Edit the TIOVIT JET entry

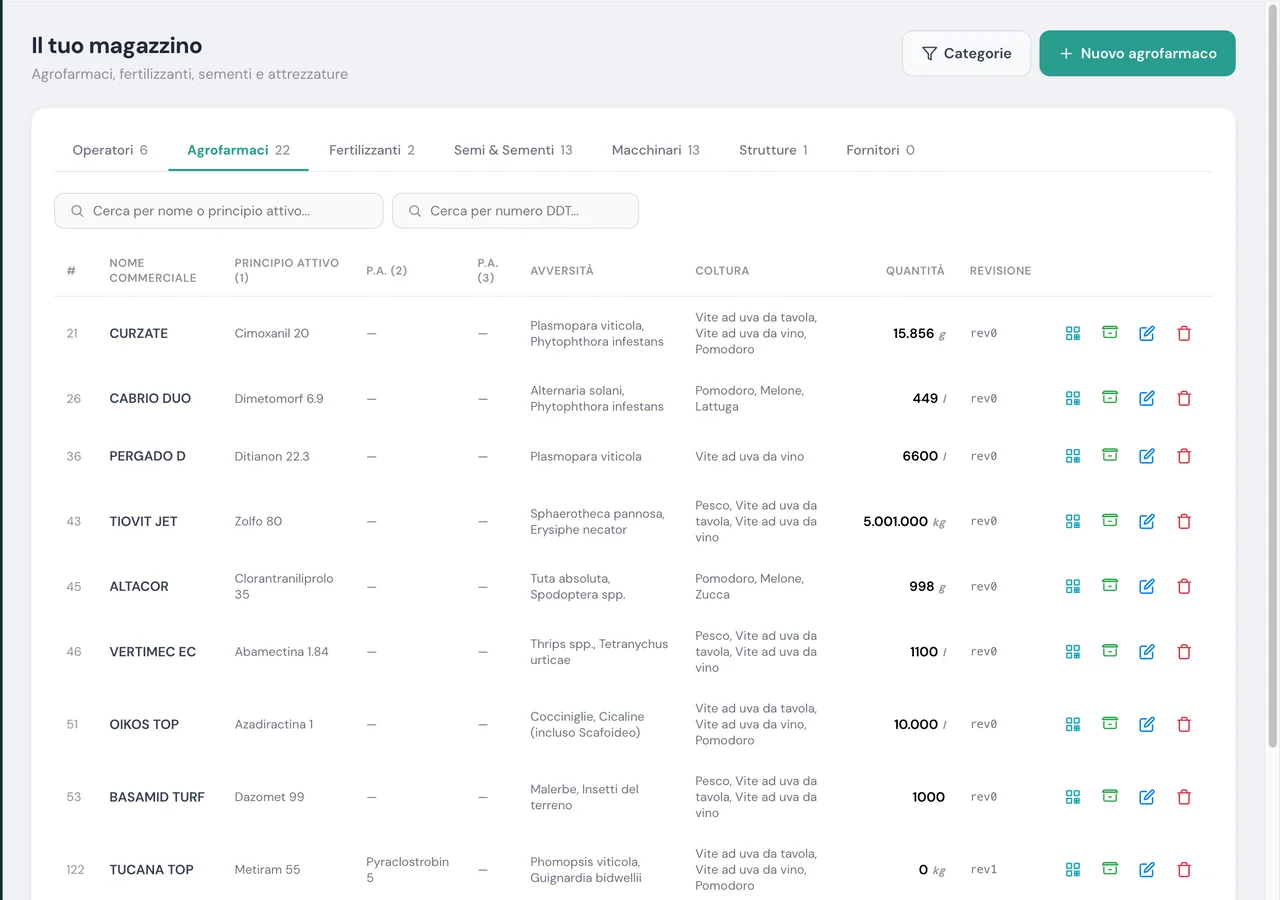click(x=1147, y=521)
